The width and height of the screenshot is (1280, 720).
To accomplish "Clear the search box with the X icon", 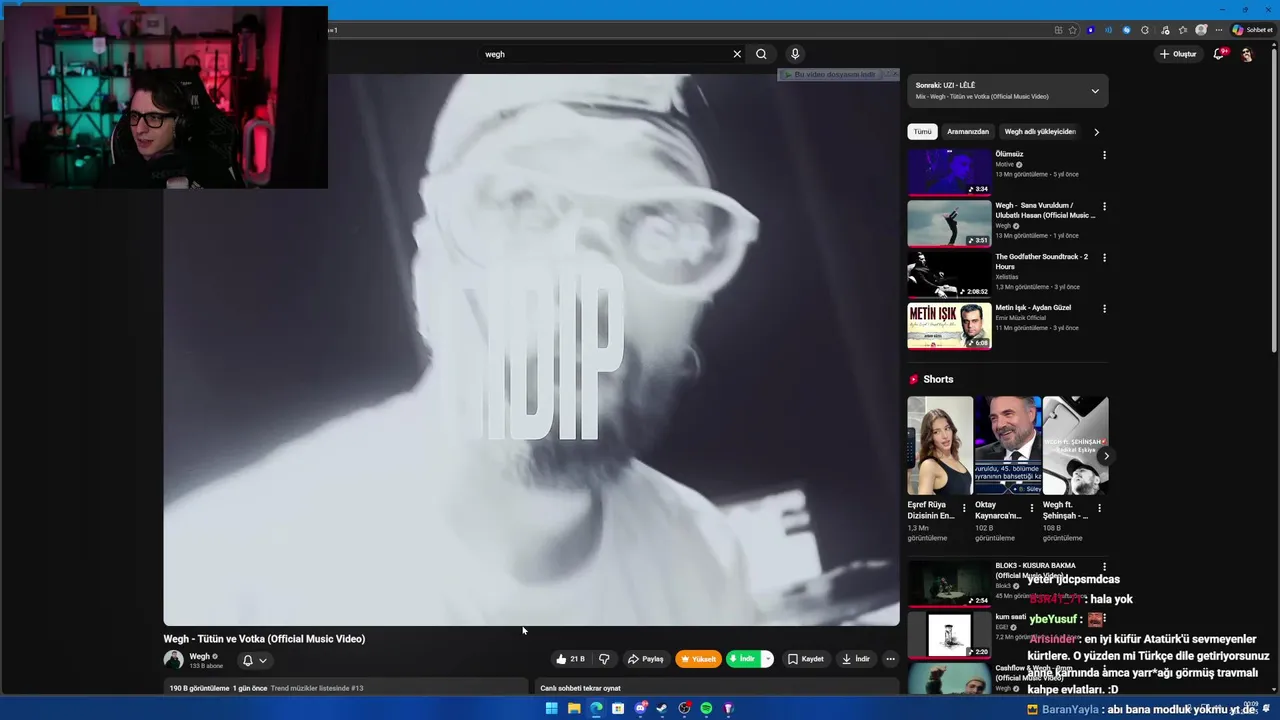I will click(x=737, y=54).
